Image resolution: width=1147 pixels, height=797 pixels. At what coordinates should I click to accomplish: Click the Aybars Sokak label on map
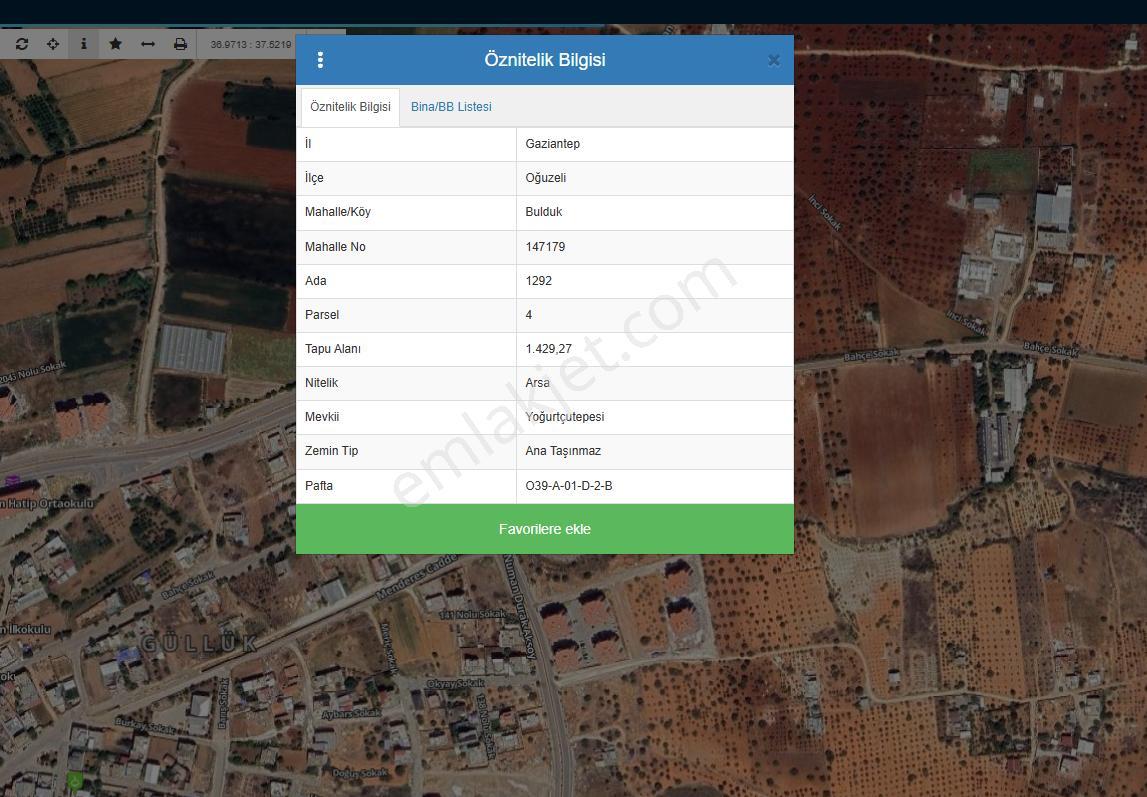click(x=352, y=713)
